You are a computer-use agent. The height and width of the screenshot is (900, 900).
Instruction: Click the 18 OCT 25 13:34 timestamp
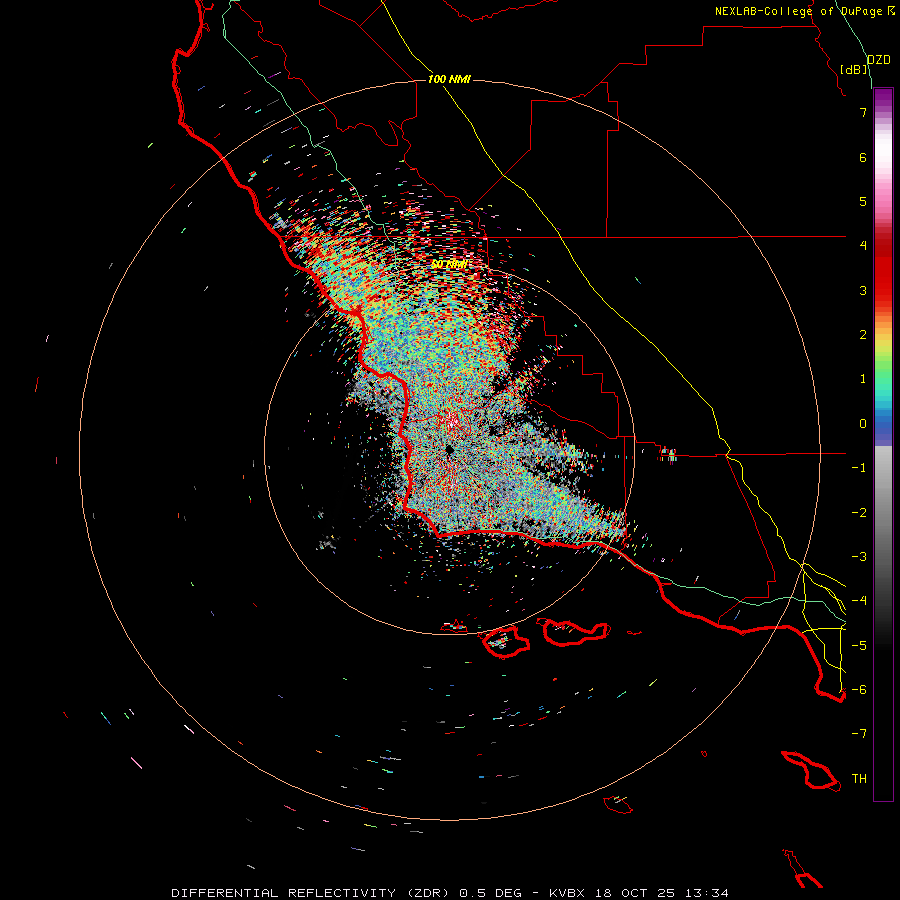(661, 893)
